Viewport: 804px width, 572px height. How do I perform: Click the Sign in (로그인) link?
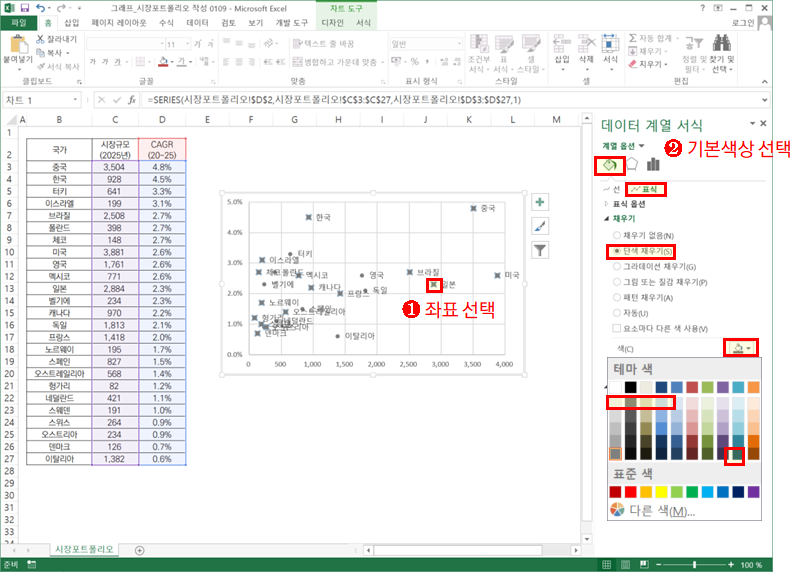[x=743, y=23]
